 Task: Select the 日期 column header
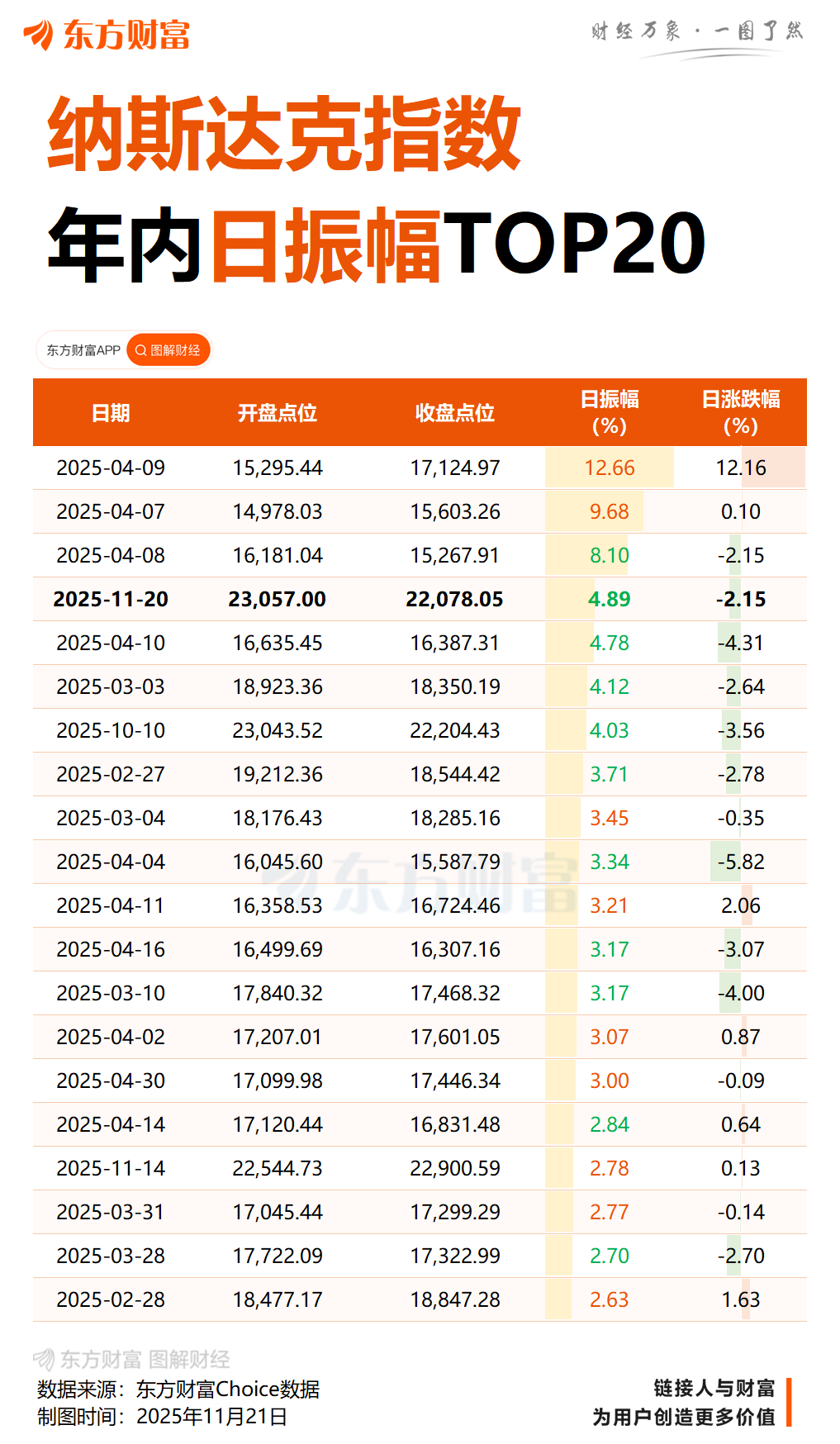click(x=111, y=413)
